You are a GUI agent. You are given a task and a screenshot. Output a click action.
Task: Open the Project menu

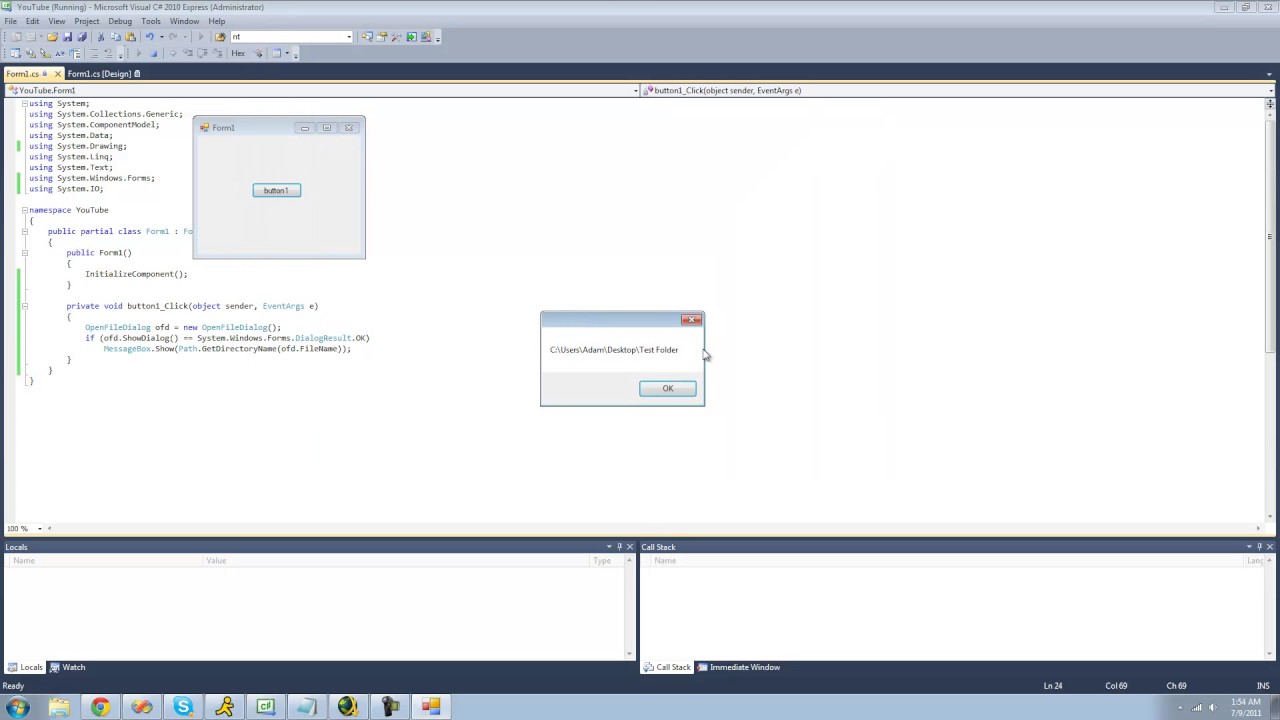(x=87, y=21)
